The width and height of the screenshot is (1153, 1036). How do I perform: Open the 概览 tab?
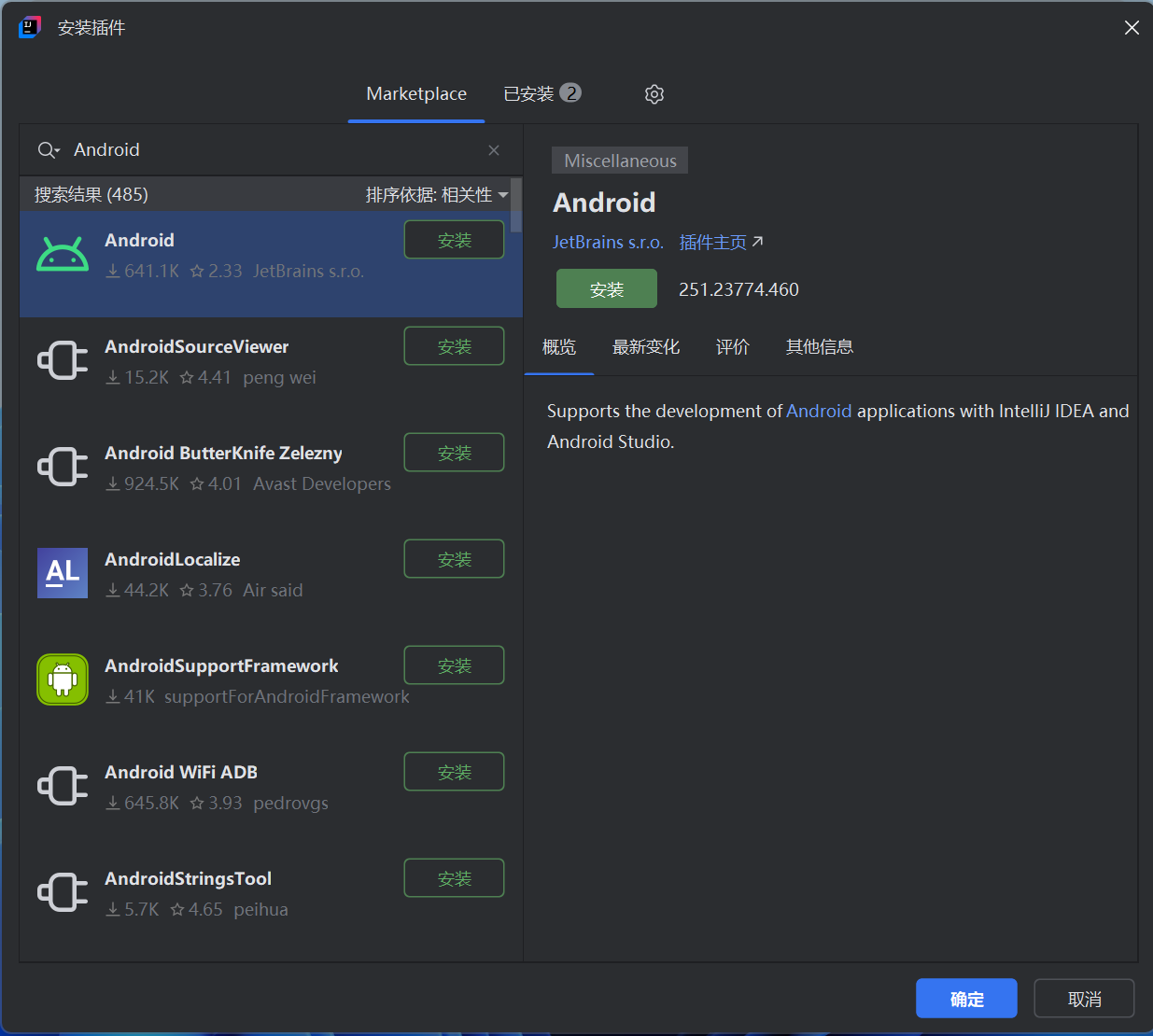point(559,347)
